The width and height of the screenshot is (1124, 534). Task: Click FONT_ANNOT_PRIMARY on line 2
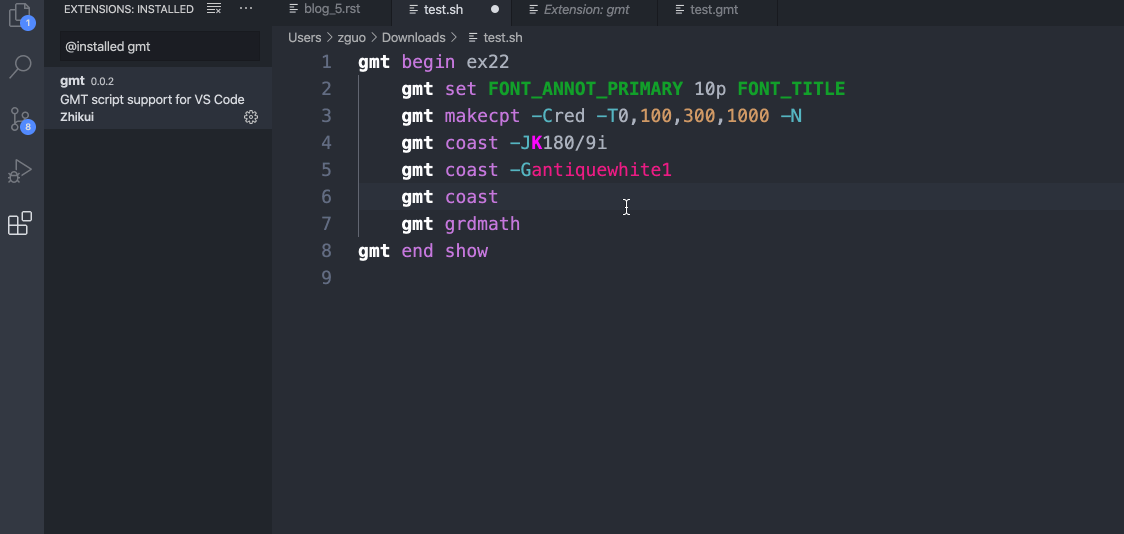point(586,89)
